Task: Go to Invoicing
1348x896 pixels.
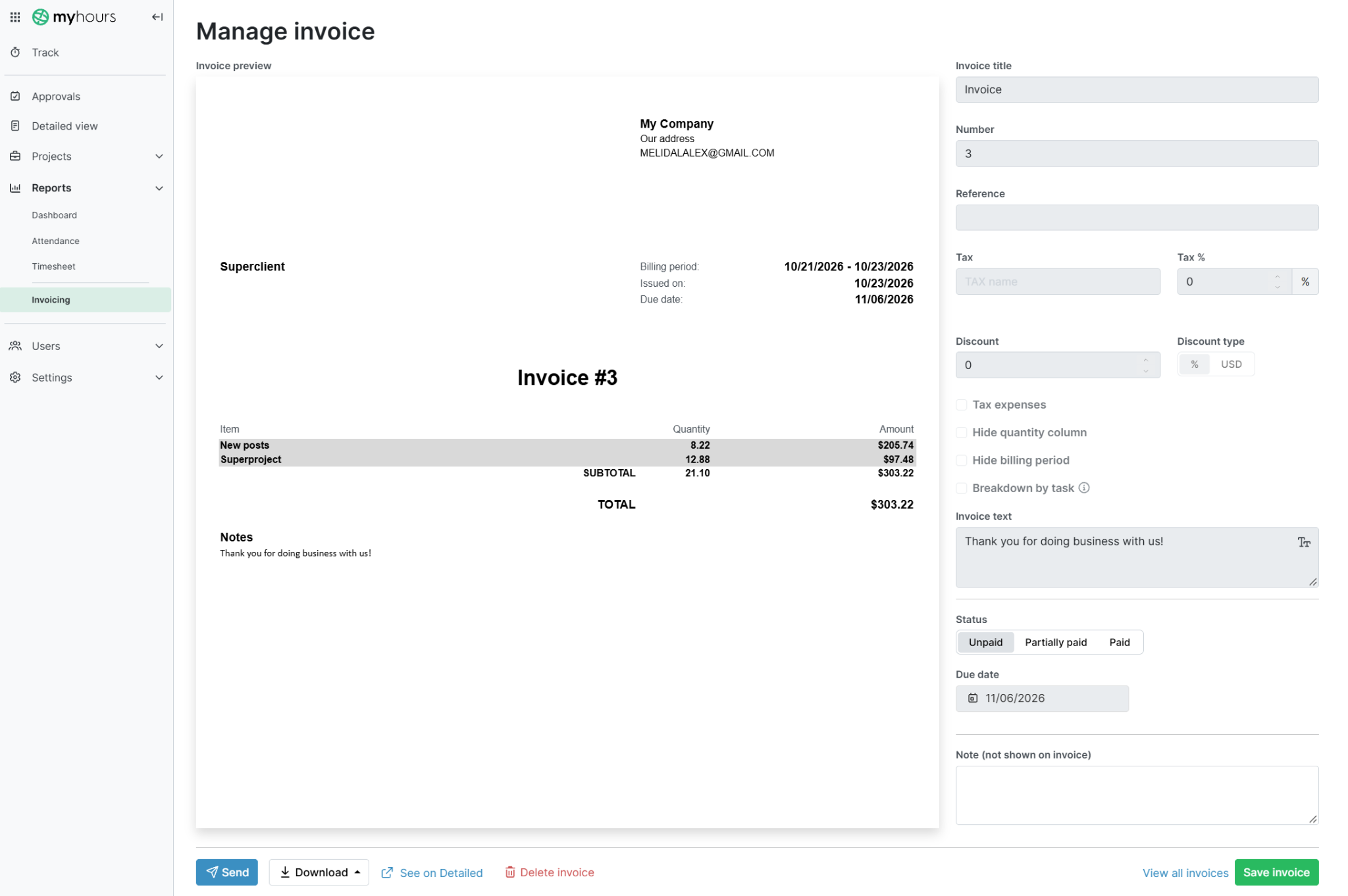Action: pyautogui.click(x=86, y=299)
